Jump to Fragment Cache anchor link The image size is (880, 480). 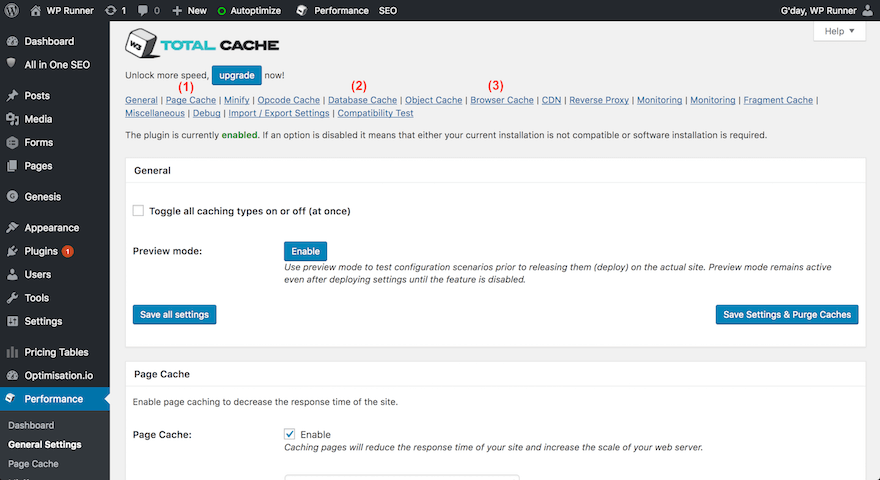pos(778,100)
